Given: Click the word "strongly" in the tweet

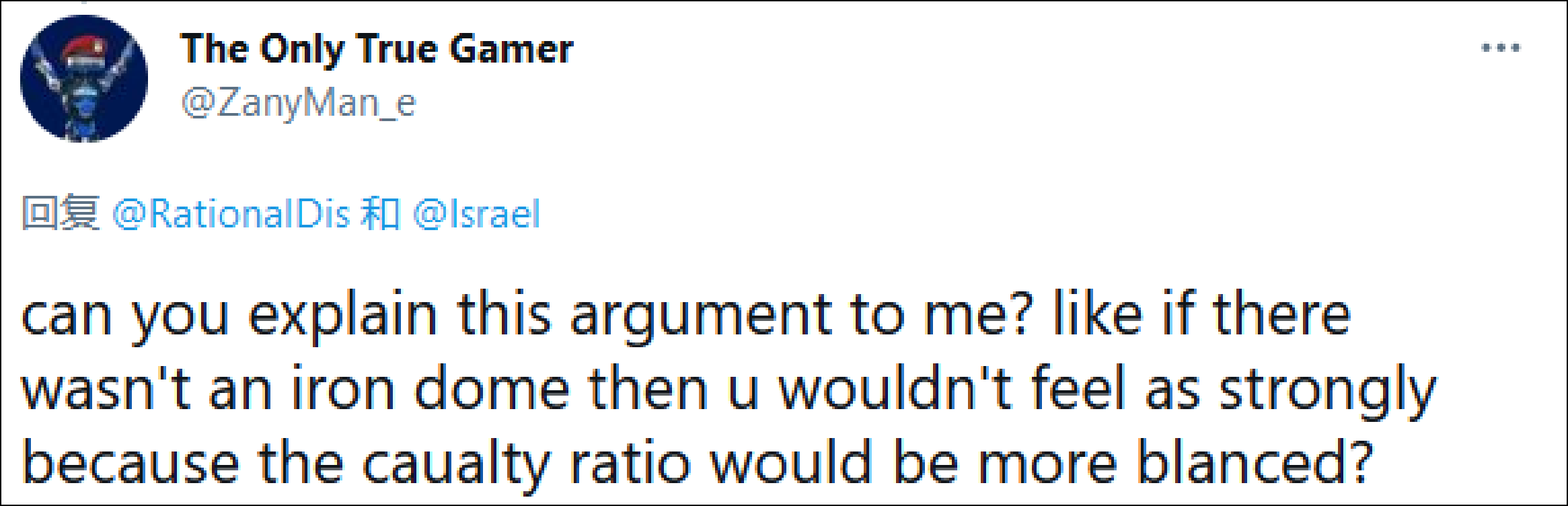Looking at the screenshot, I should coord(1327,390).
